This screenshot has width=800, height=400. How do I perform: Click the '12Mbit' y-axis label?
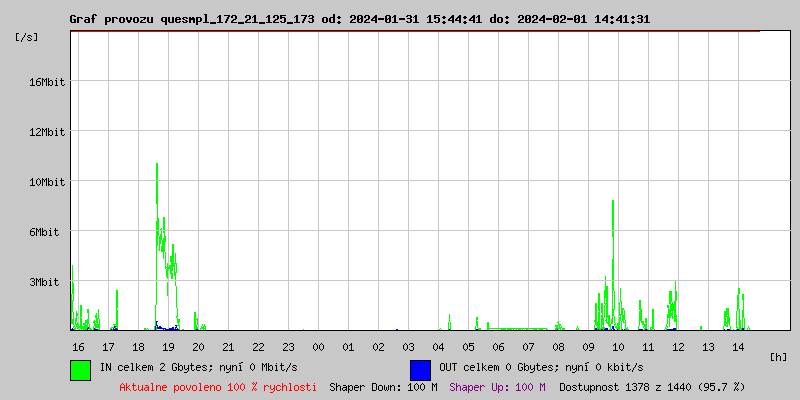click(x=48, y=132)
